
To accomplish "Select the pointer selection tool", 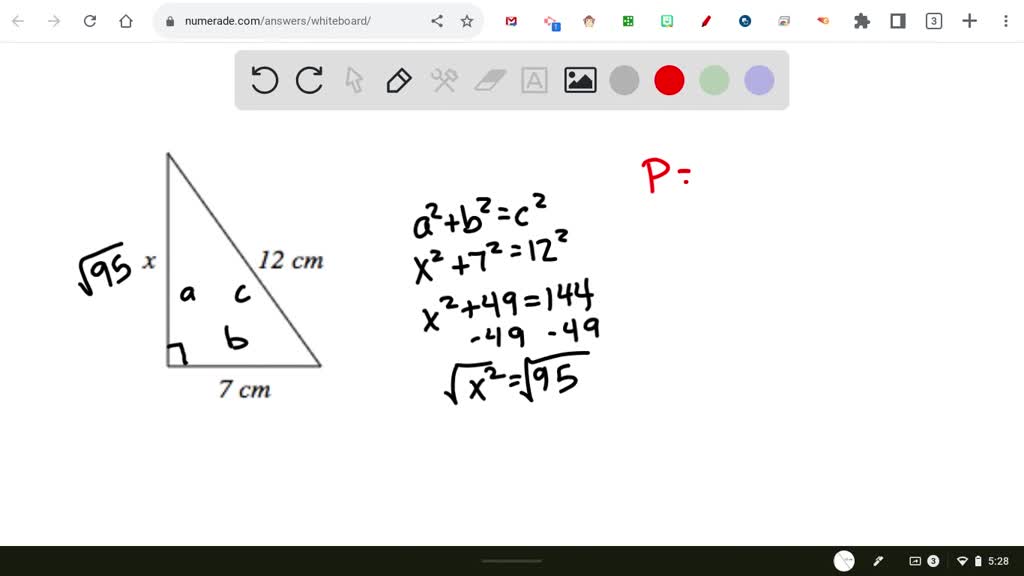I will click(354, 80).
